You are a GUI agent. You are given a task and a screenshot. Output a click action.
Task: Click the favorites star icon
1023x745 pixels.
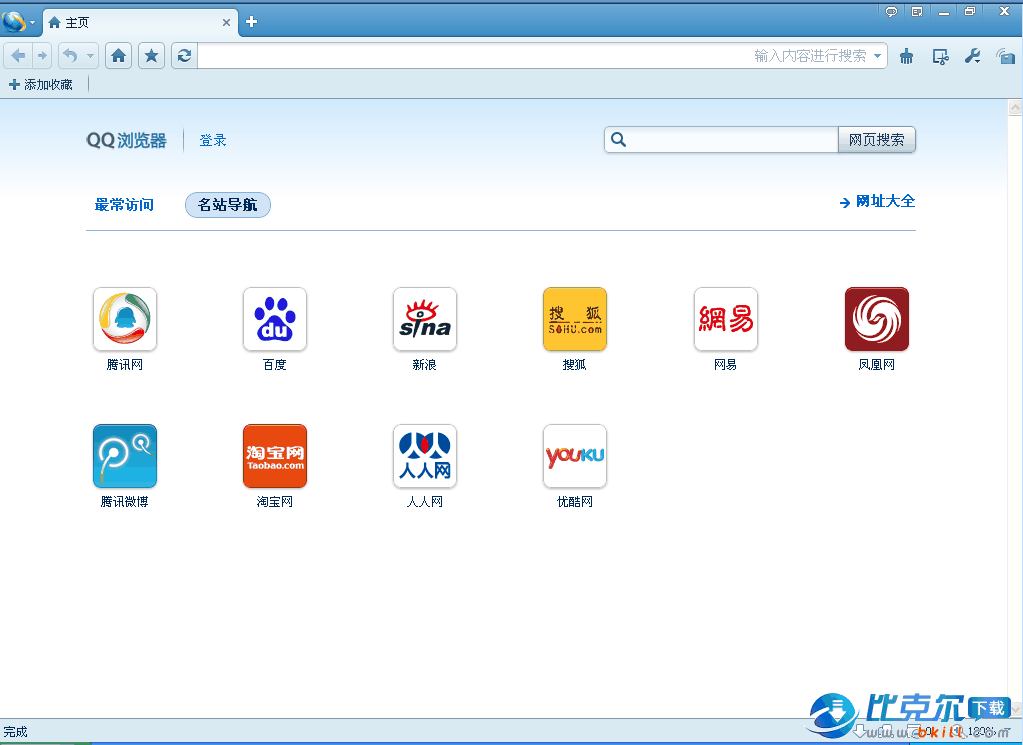(151, 56)
